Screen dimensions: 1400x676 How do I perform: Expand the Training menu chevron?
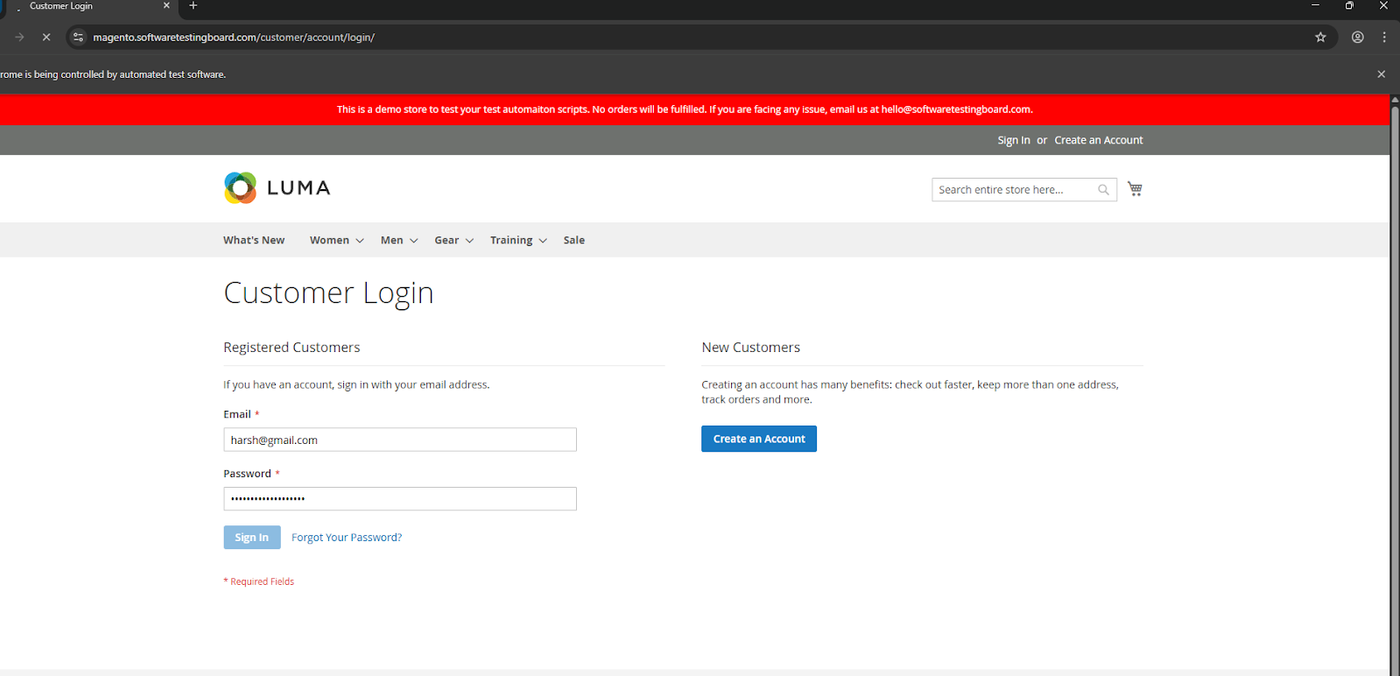click(x=543, y=241)
